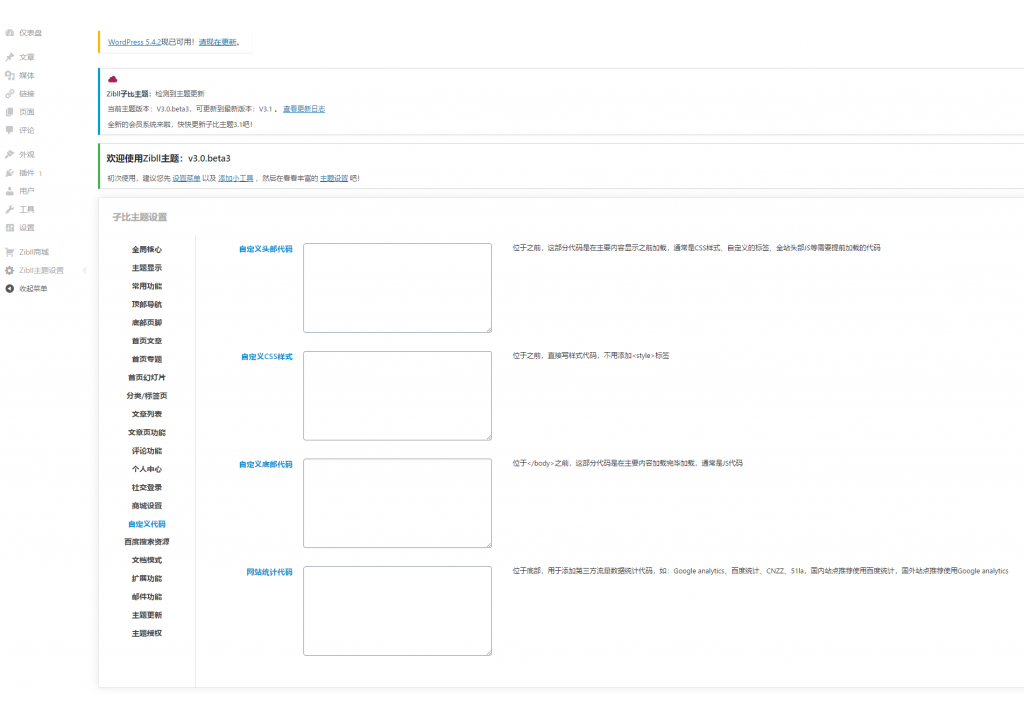The height and width of the screenshot is (723, 1024).
Task: Click the description mentioning <style> tag
Action: (590, 356)
